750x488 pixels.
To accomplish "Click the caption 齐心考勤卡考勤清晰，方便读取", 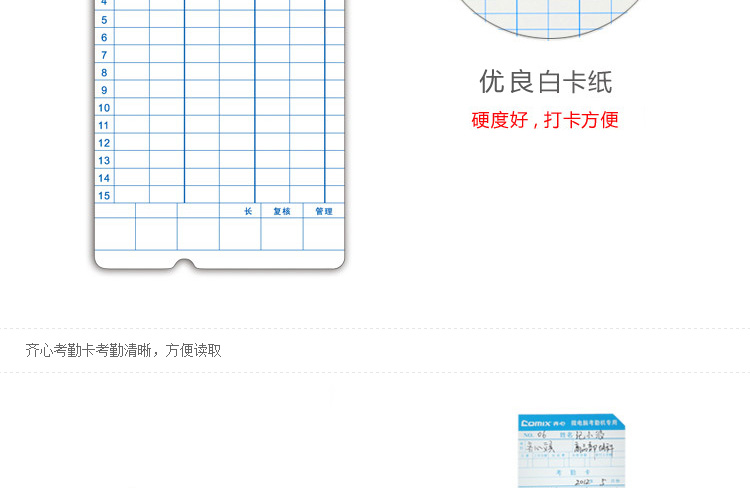I will click(x=123, y=350).
